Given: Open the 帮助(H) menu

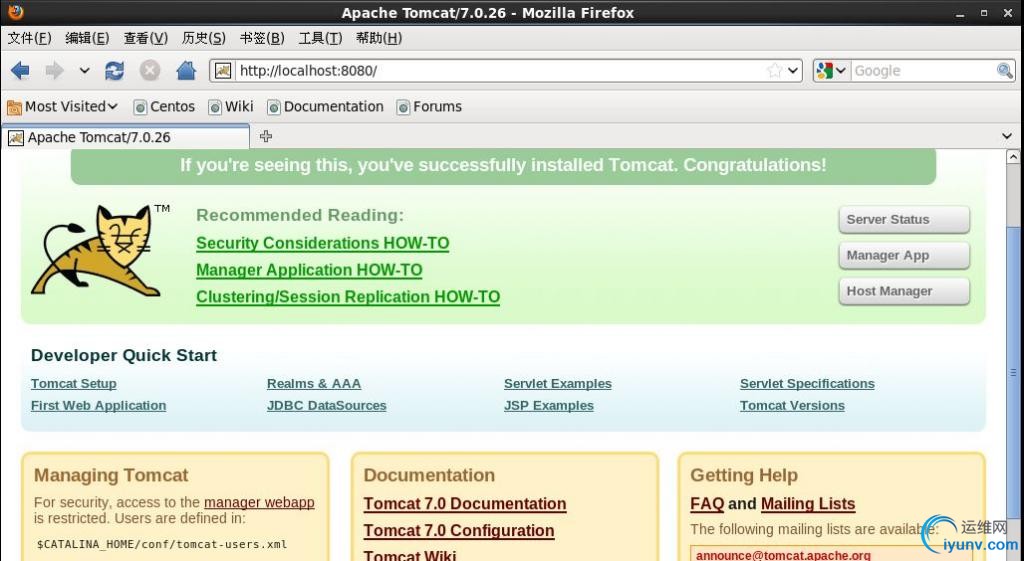Looking at the screenshot, I should (x=379, y=38).
